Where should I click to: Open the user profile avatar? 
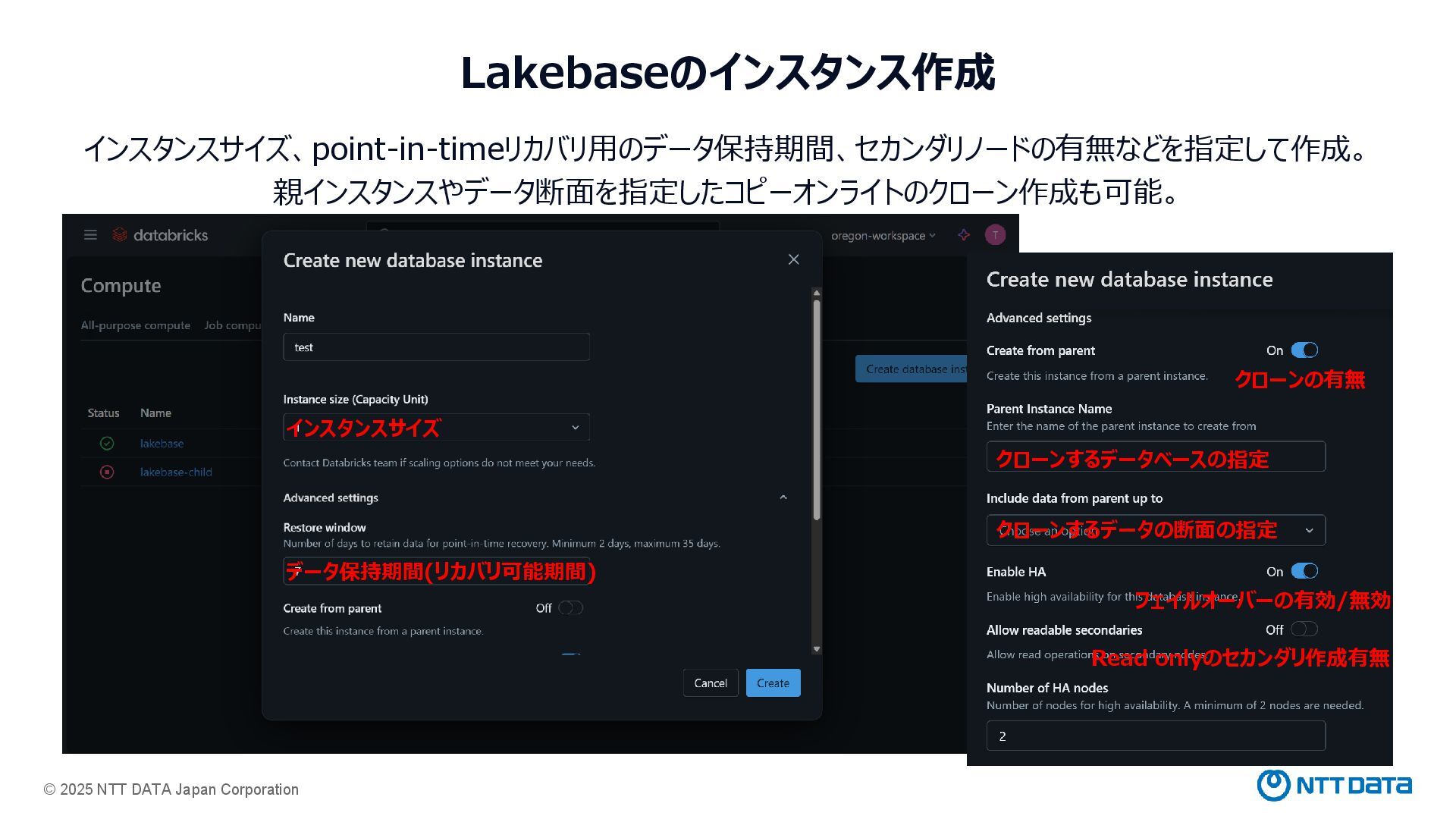coord(995,235)
